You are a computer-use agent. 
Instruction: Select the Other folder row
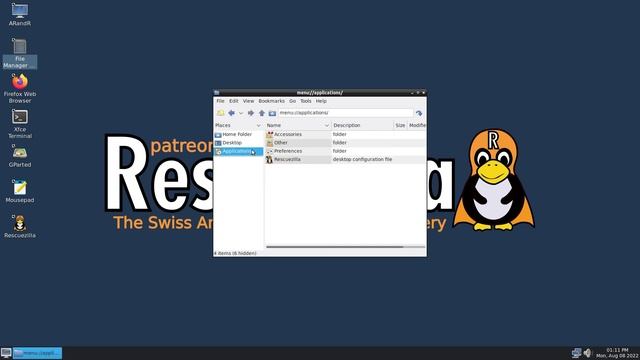pyautogui.click(x=345, y=142)
